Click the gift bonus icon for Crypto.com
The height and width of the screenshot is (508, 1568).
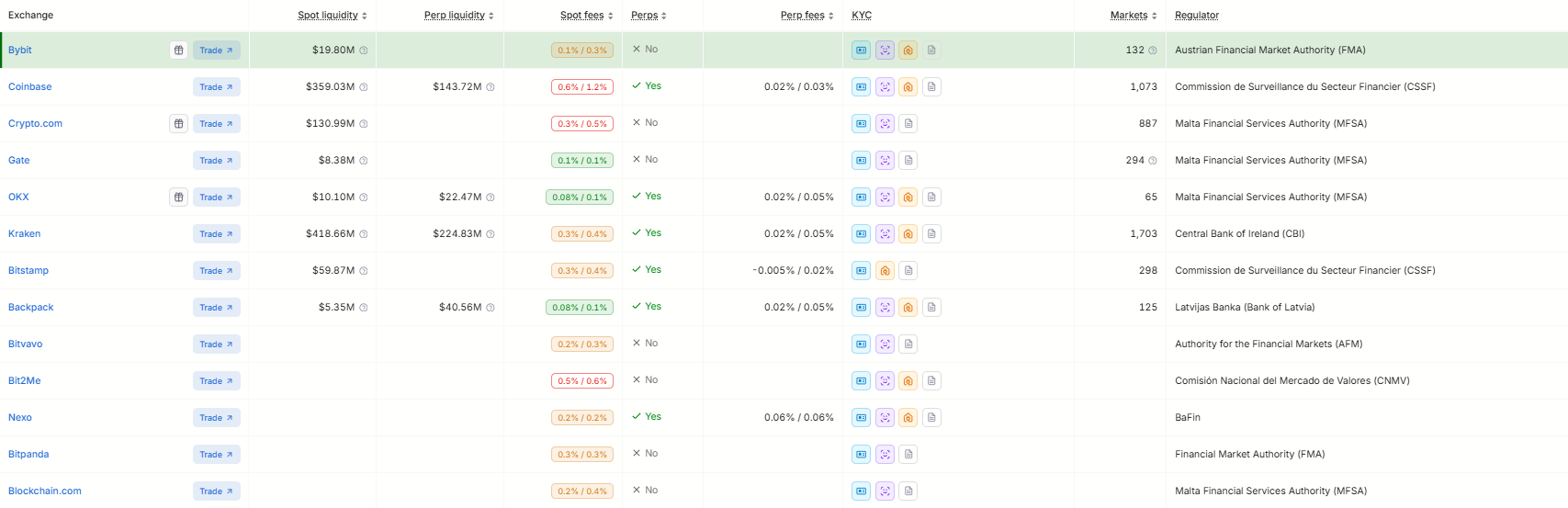(x=178, y=123)
